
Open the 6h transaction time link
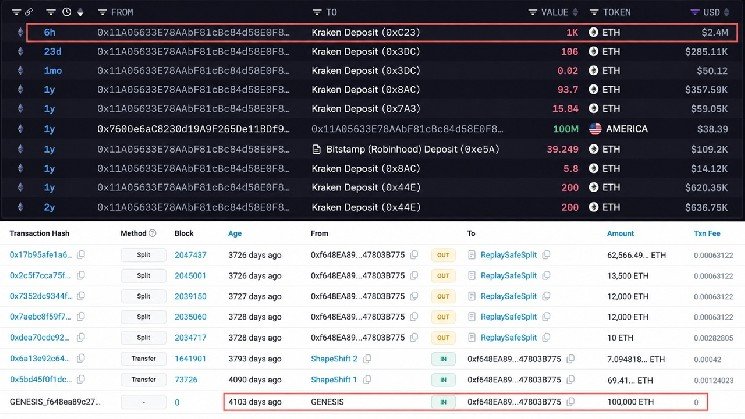click(49, 32)
